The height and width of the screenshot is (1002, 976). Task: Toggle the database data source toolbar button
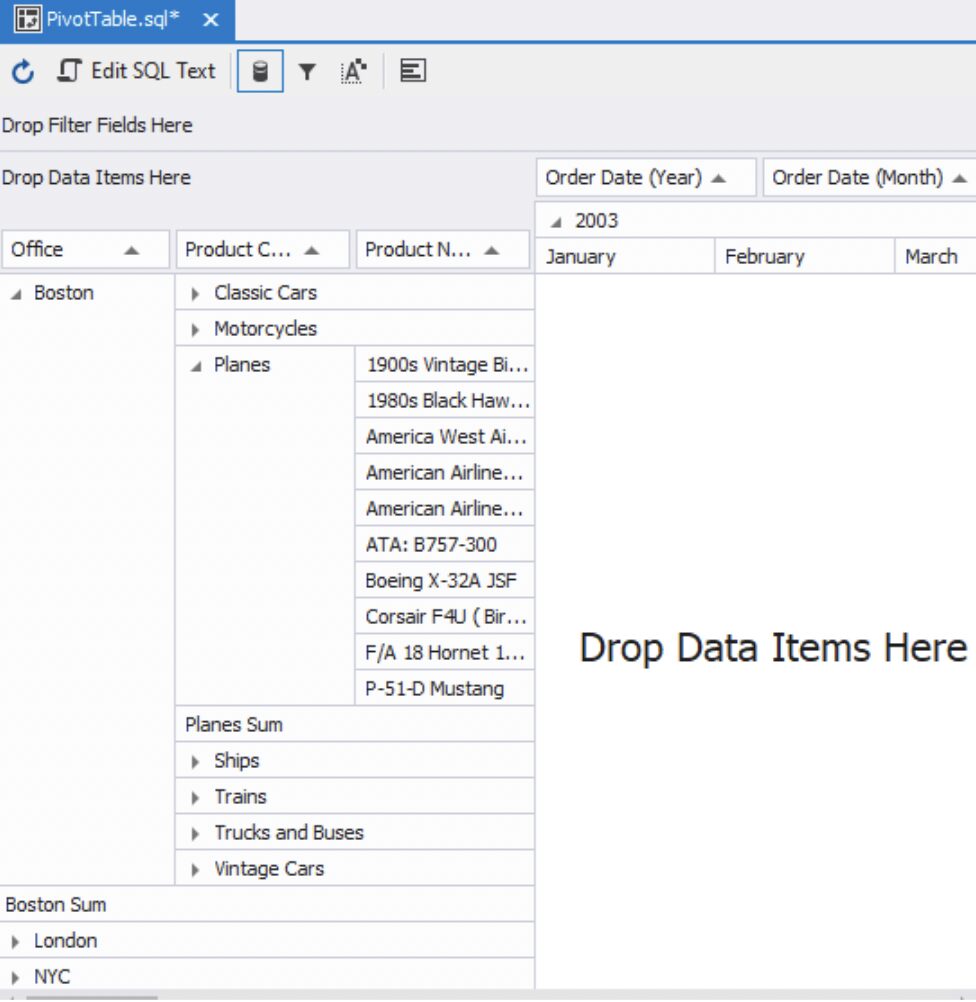260,72
